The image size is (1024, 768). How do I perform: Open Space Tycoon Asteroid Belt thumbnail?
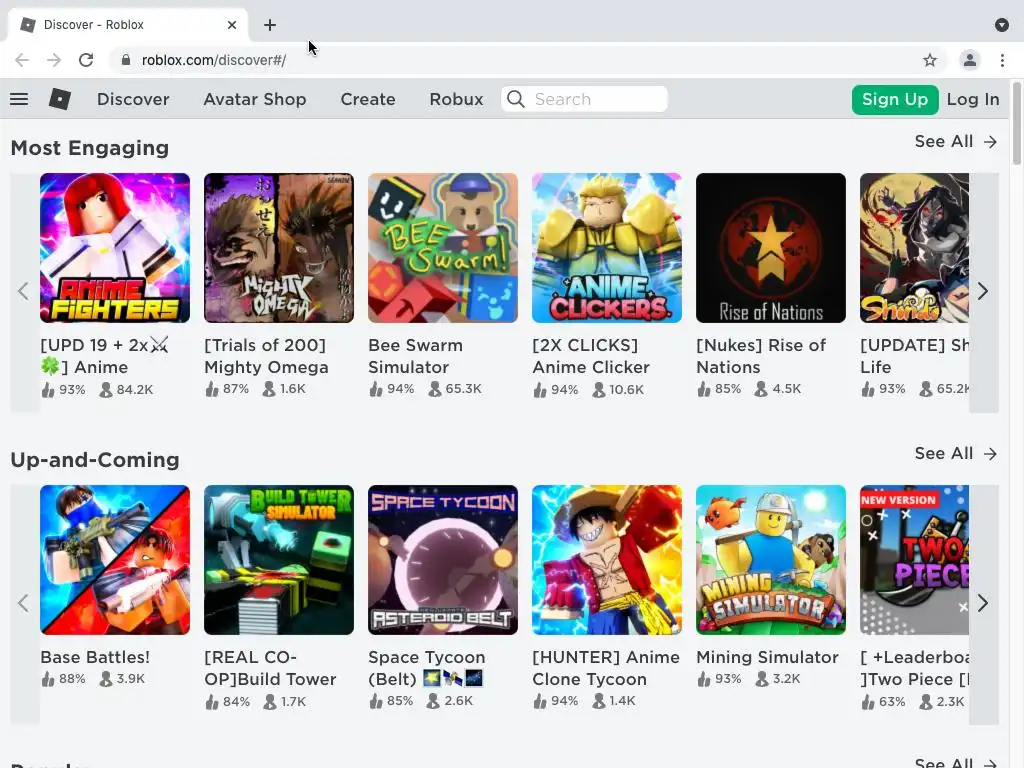443,560
